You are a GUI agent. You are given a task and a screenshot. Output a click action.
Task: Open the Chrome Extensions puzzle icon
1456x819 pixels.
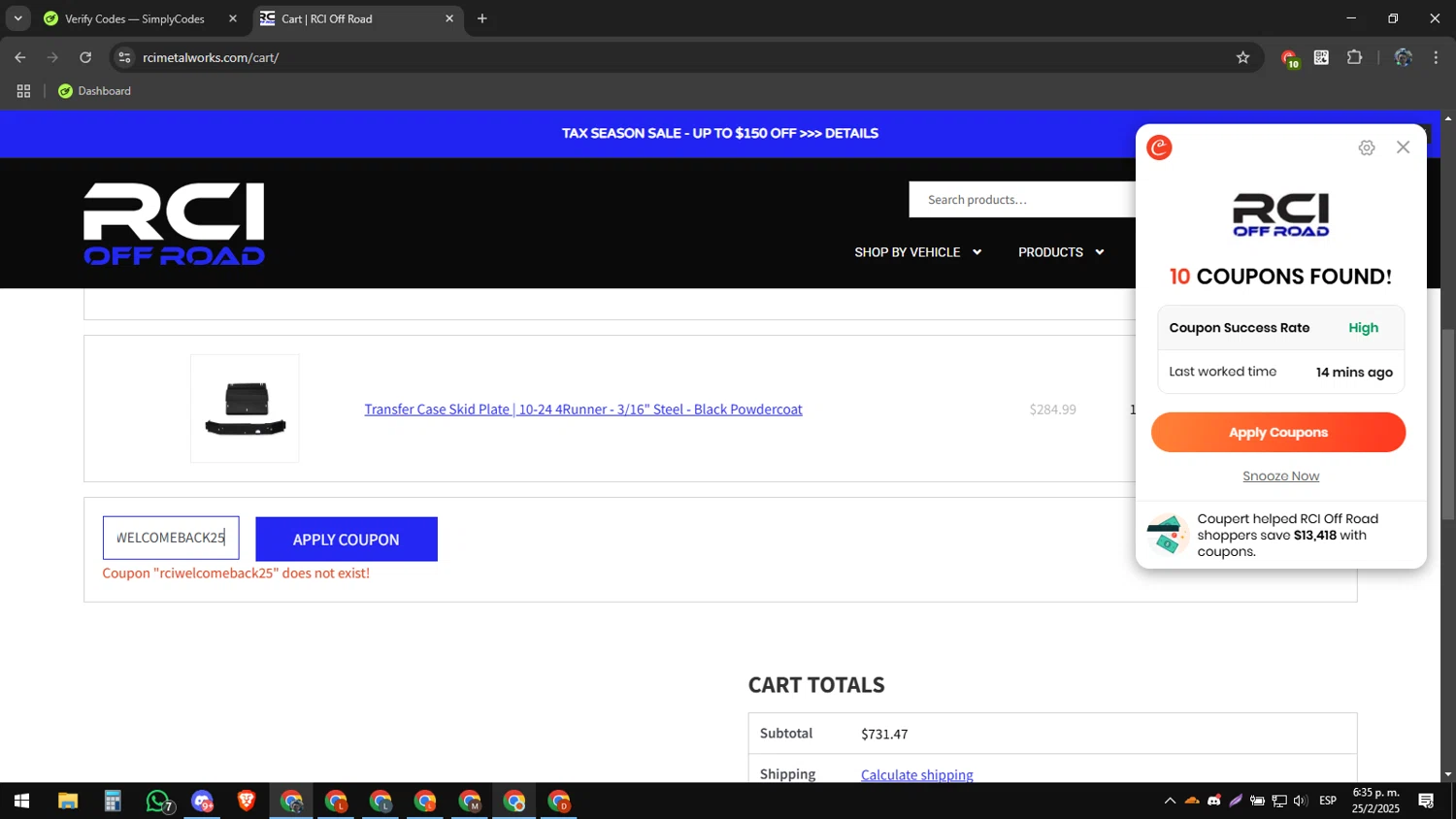coord(1355,57)
